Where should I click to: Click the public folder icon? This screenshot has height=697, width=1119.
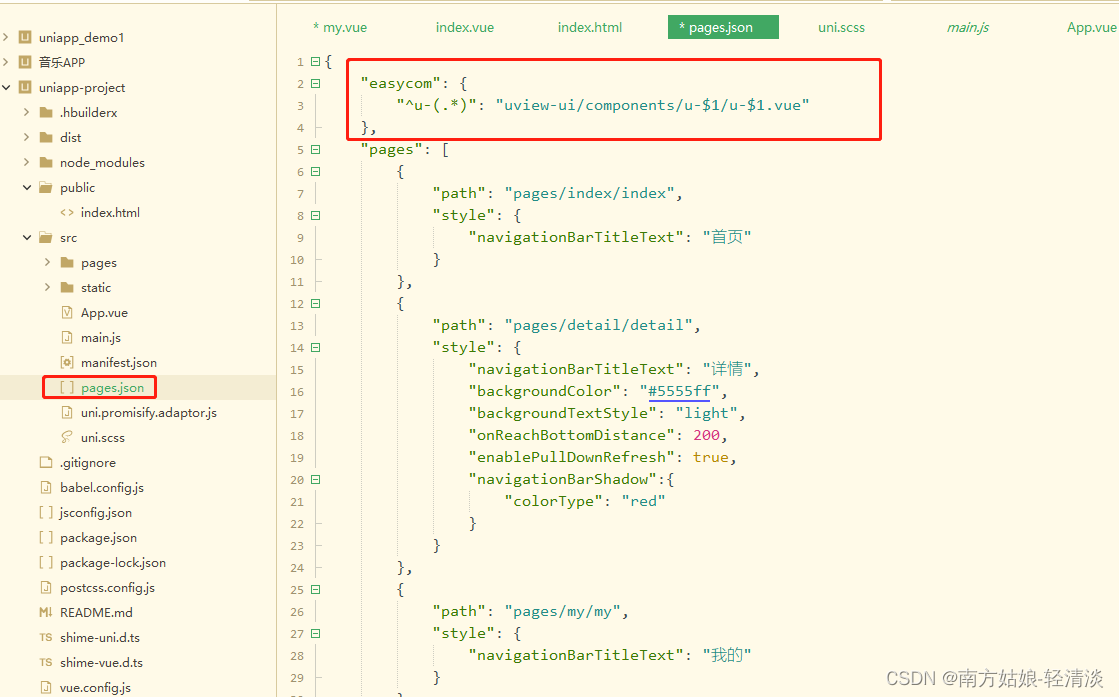[46, 187]
